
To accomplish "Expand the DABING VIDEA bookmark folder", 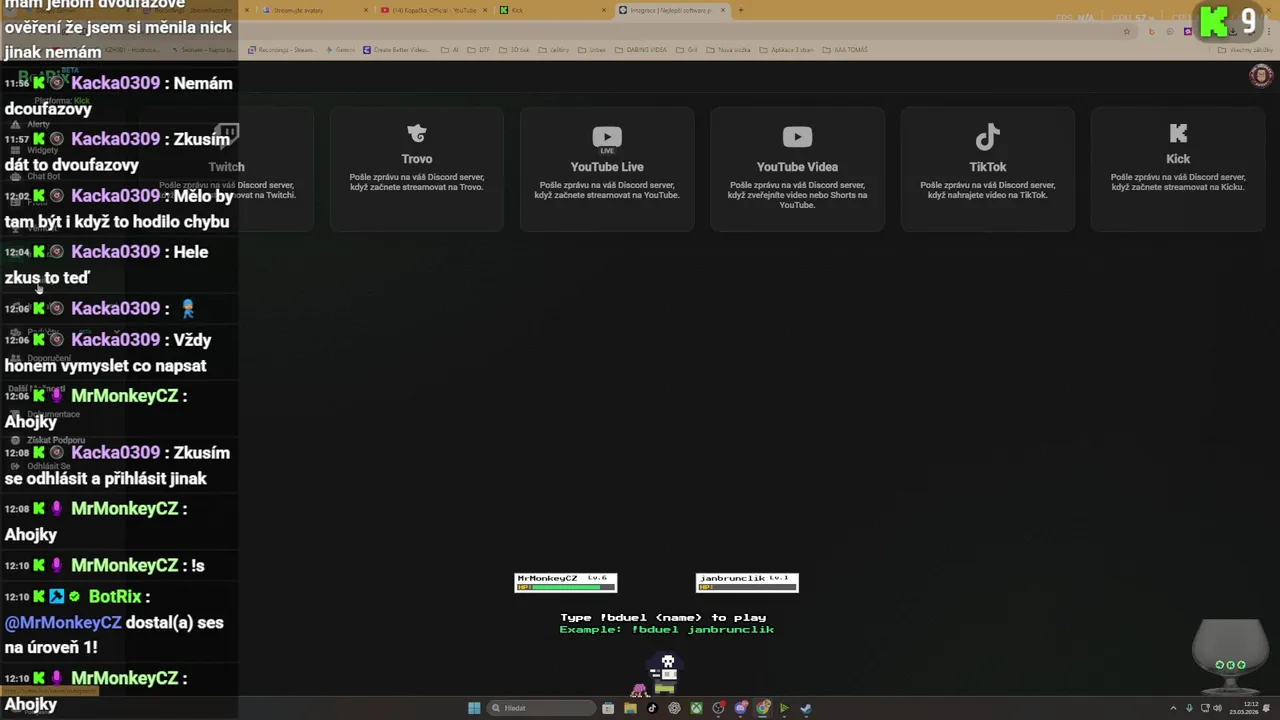I will [642, 50].
